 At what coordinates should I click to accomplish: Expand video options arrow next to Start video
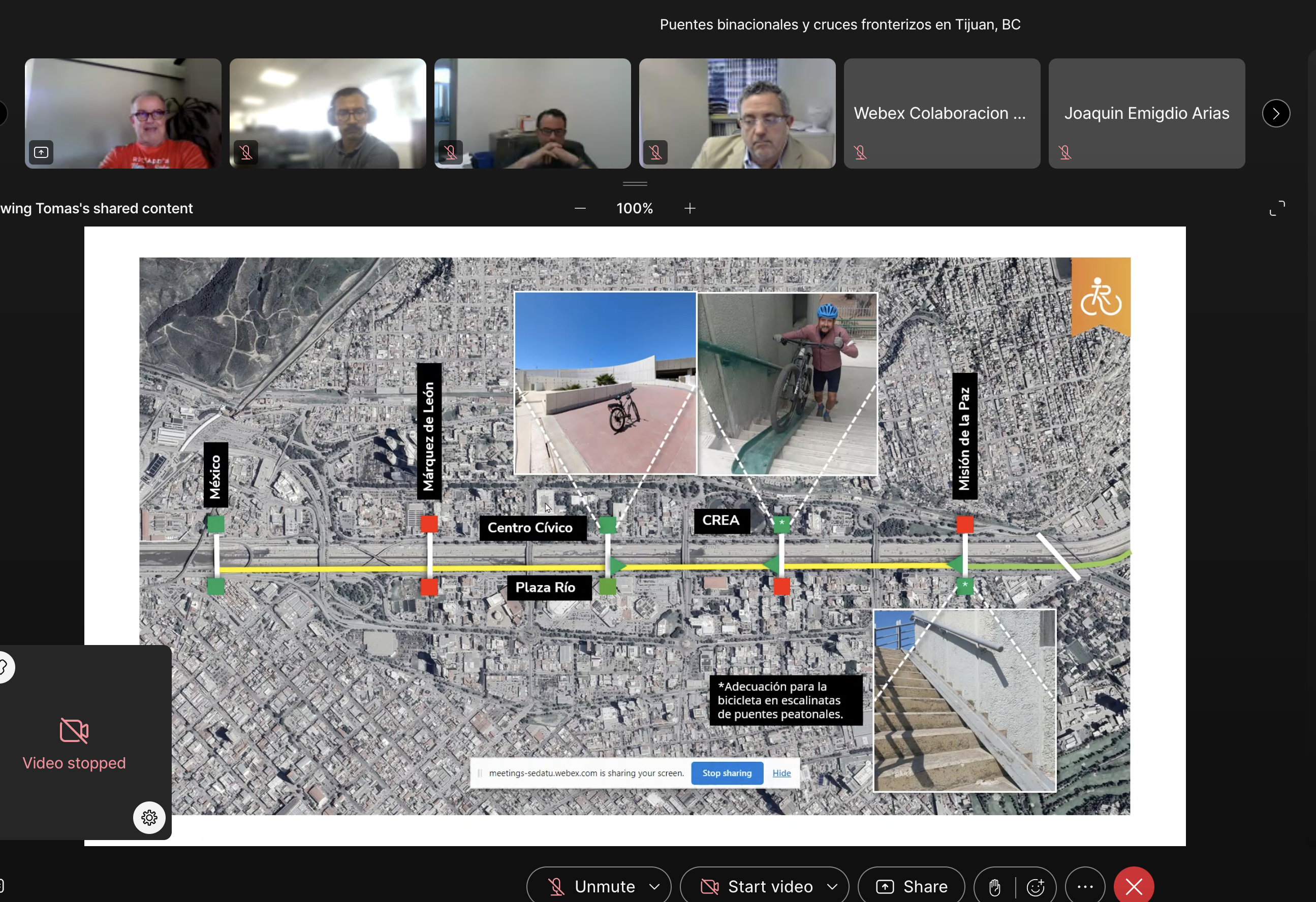coord(832,886)
